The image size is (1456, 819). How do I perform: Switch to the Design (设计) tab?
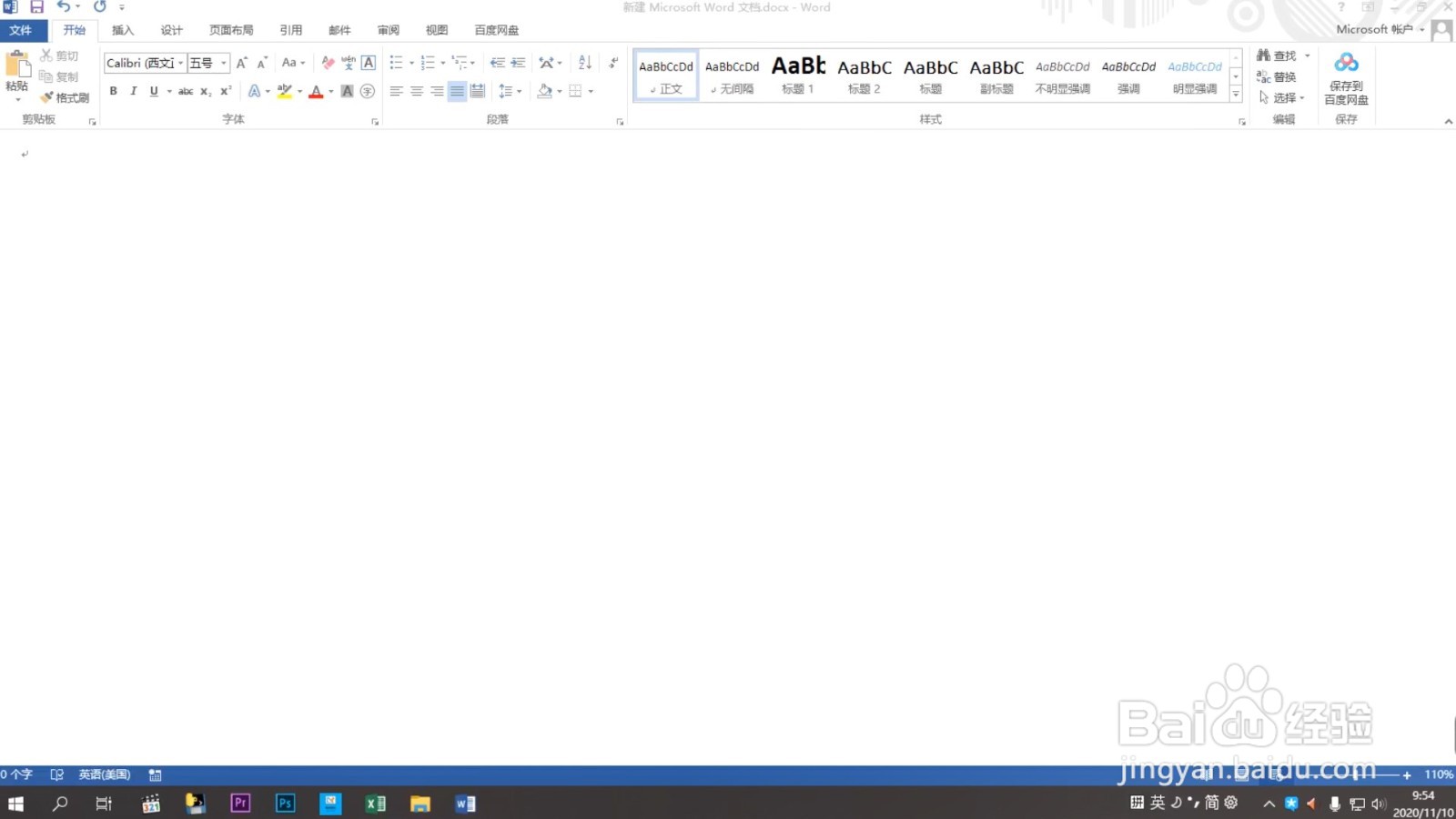pyautogui.click(x=172, y=30)
